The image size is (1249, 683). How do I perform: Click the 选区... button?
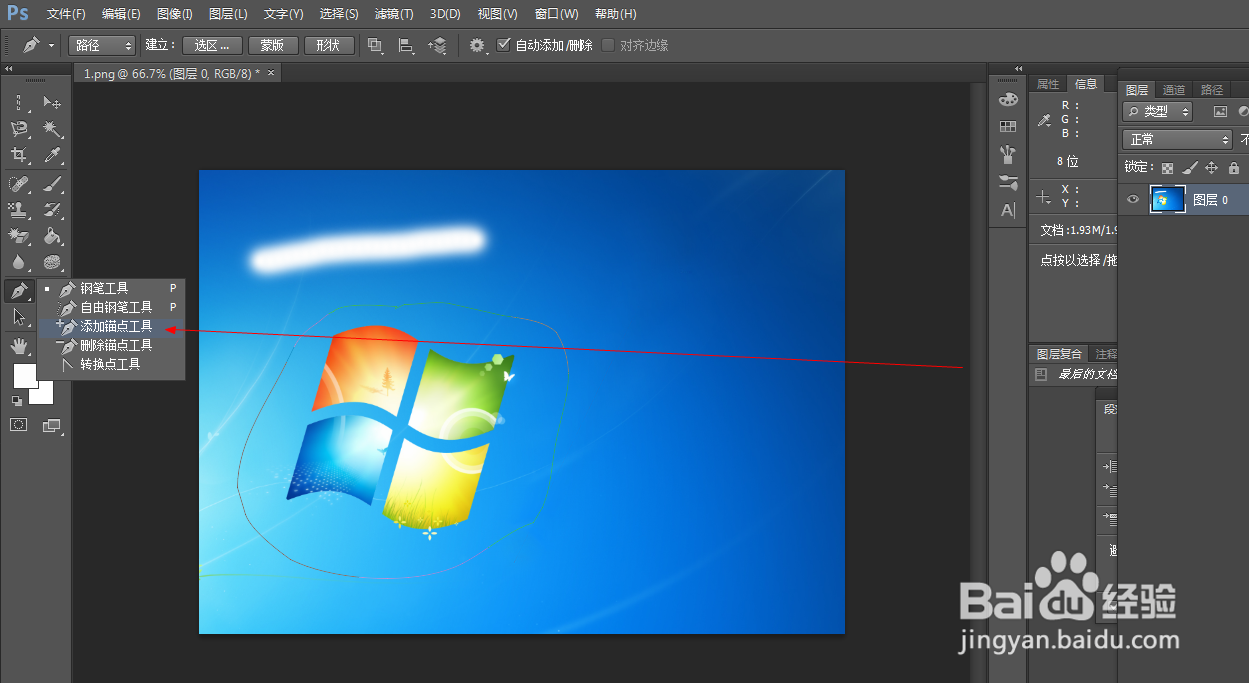[x=213, y=45]
